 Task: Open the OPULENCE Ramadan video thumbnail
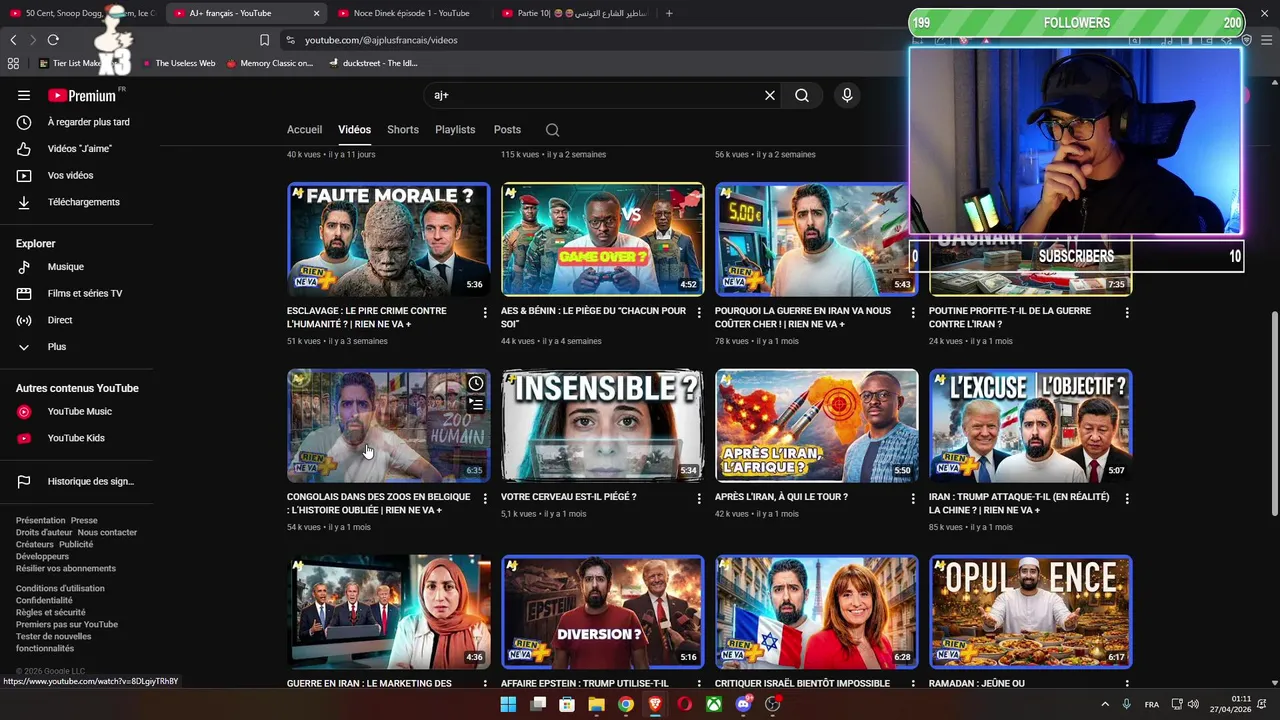(x=1031, y=611)
